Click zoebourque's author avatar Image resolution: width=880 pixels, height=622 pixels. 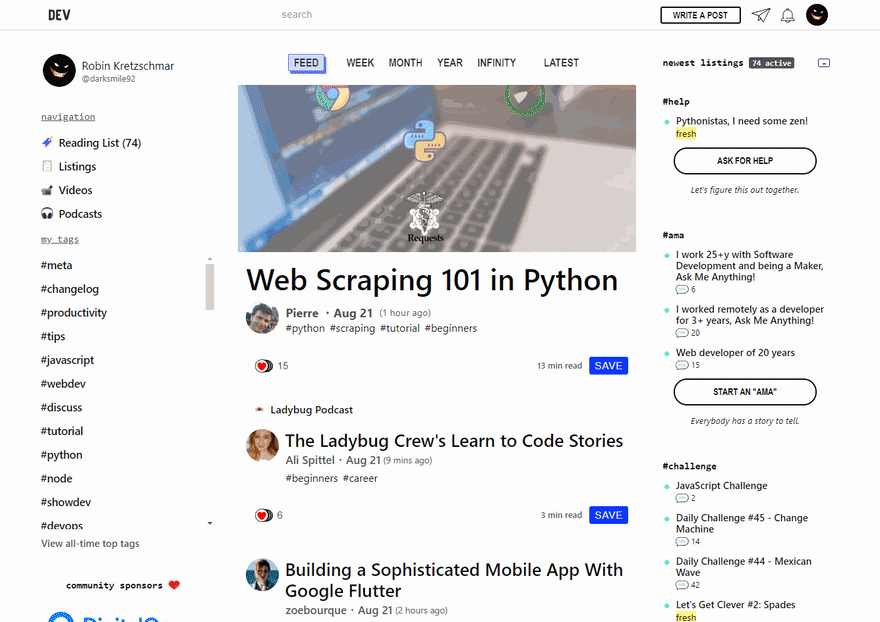262,575
